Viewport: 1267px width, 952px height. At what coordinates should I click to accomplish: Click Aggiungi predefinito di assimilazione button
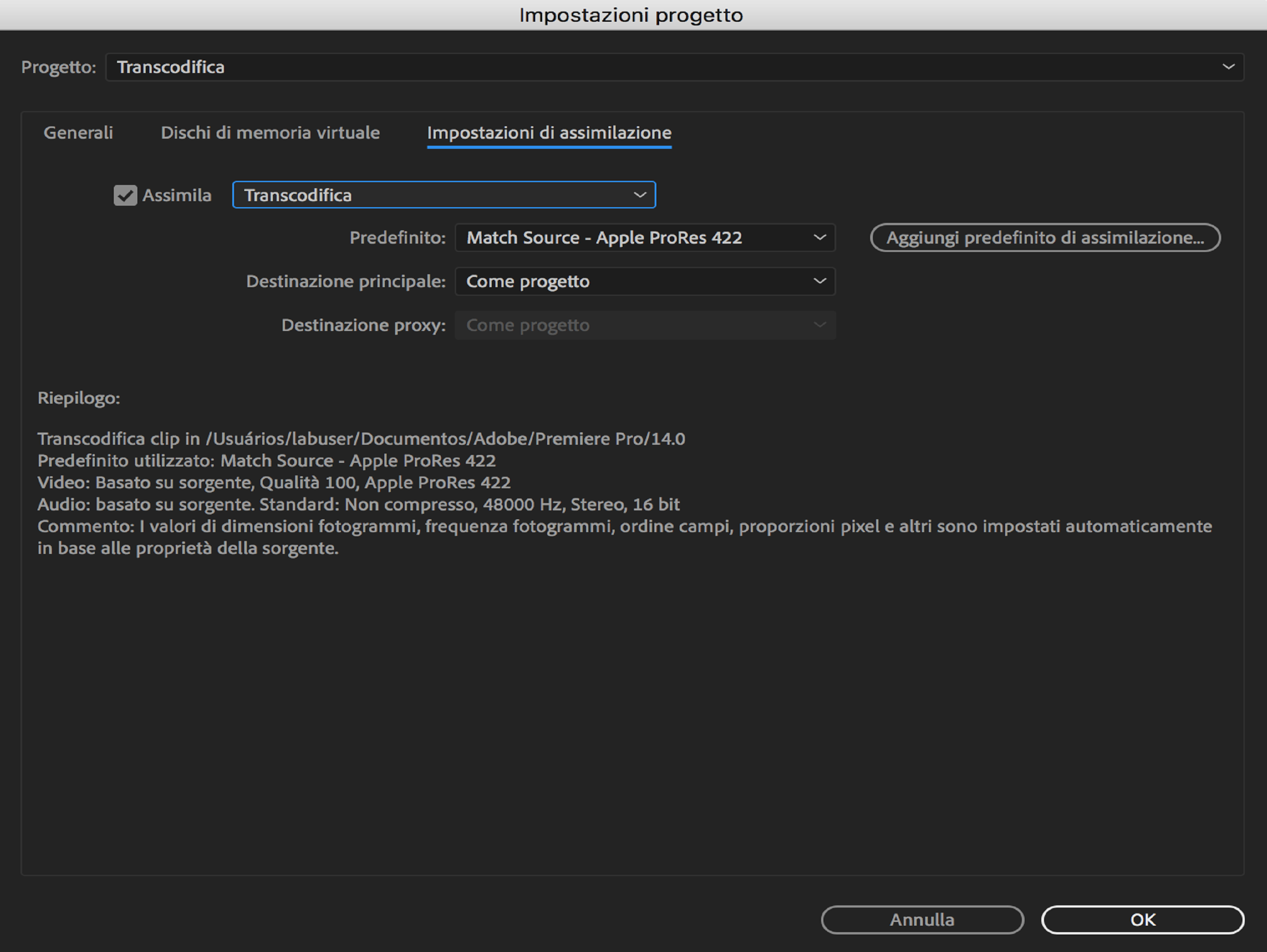1045,238
